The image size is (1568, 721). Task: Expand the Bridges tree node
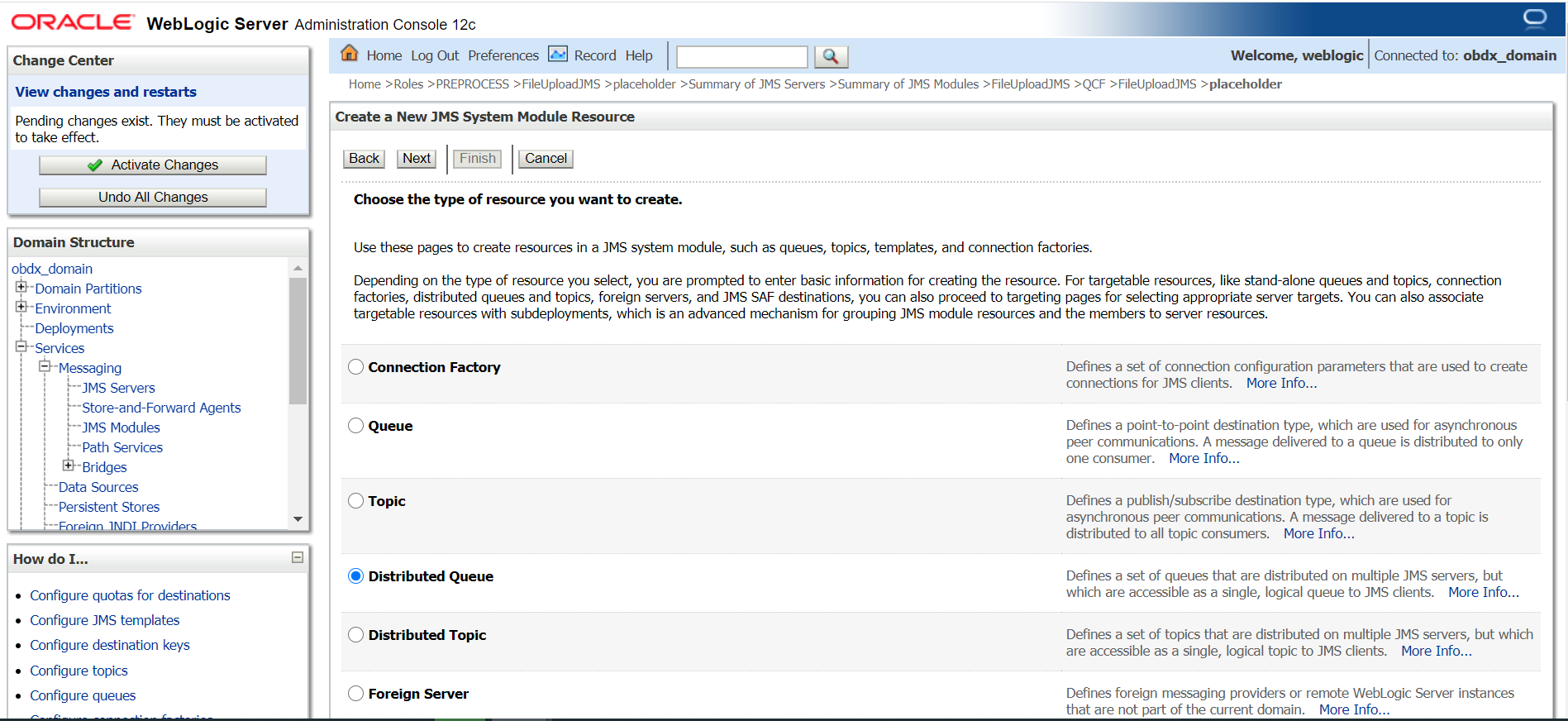click(69, 466)
